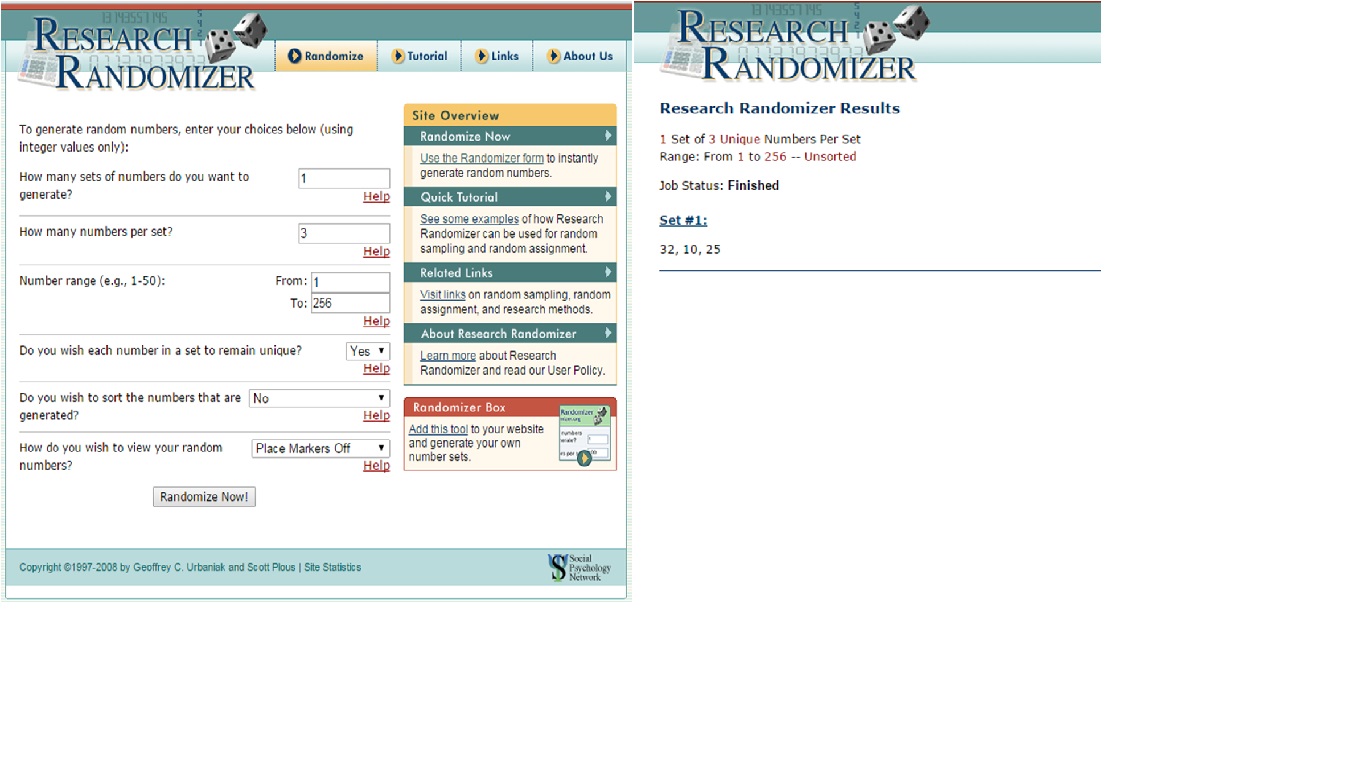Open the sort numbers No dropdown
This screenshot has height=768, width=1366.
coord(319,398)
